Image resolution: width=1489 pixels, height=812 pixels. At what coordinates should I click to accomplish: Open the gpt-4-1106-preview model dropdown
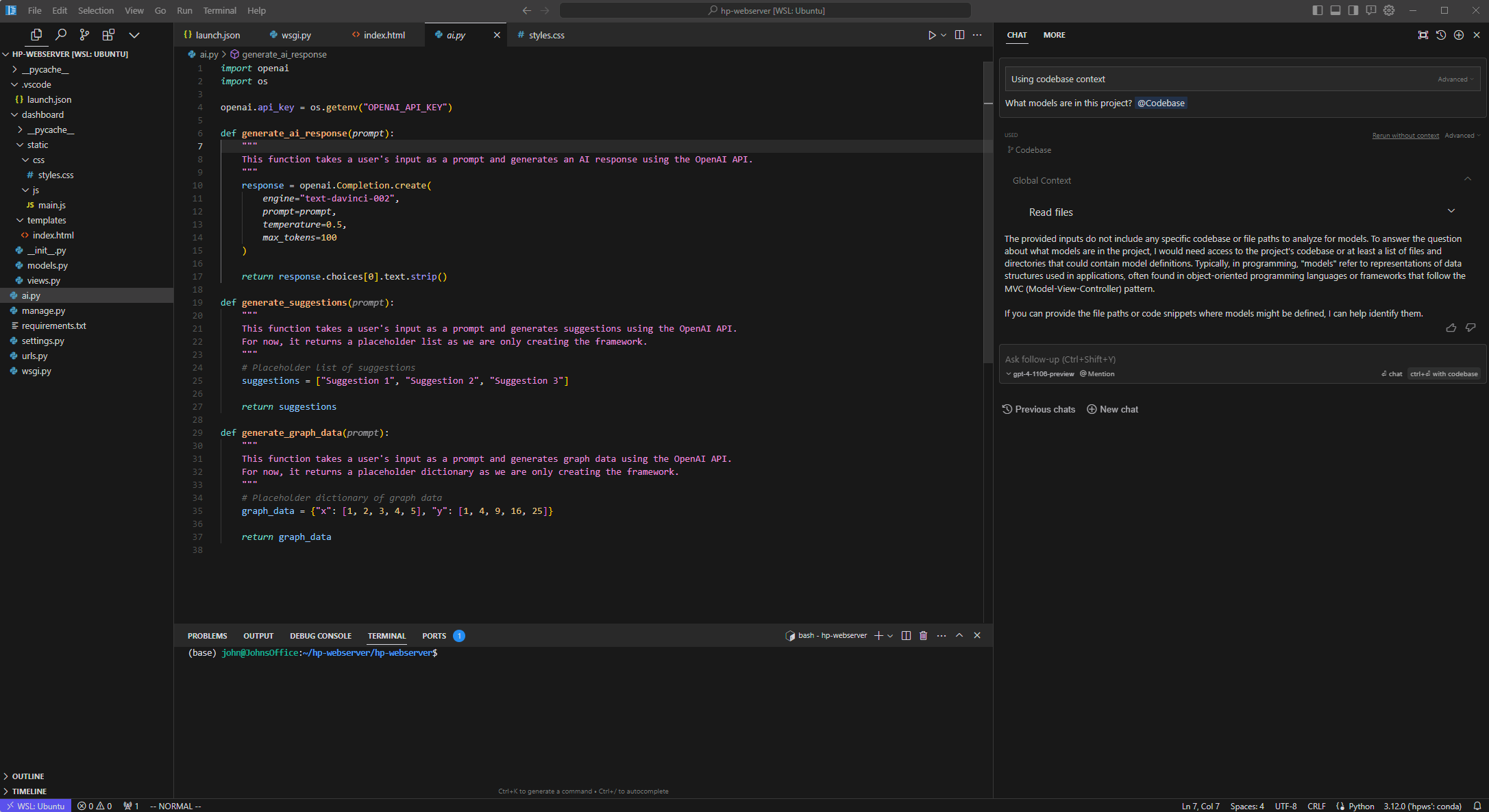click(x=1040, y=374)
